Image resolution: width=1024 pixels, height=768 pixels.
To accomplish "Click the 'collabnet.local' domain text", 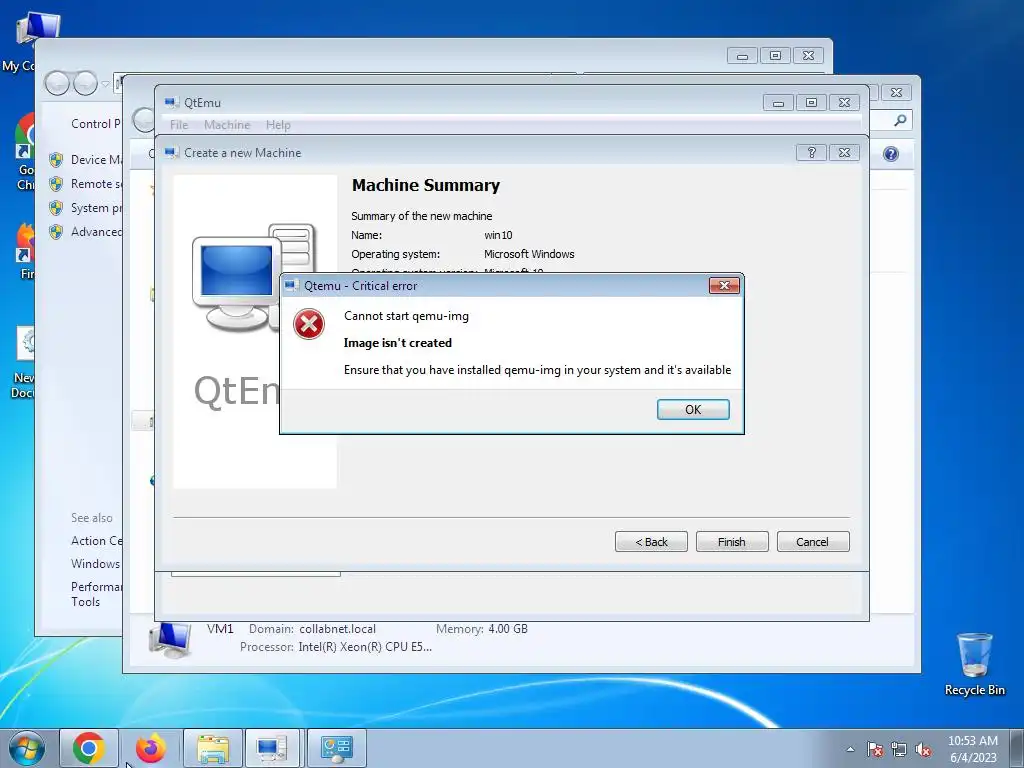I will tap(338, 629).
